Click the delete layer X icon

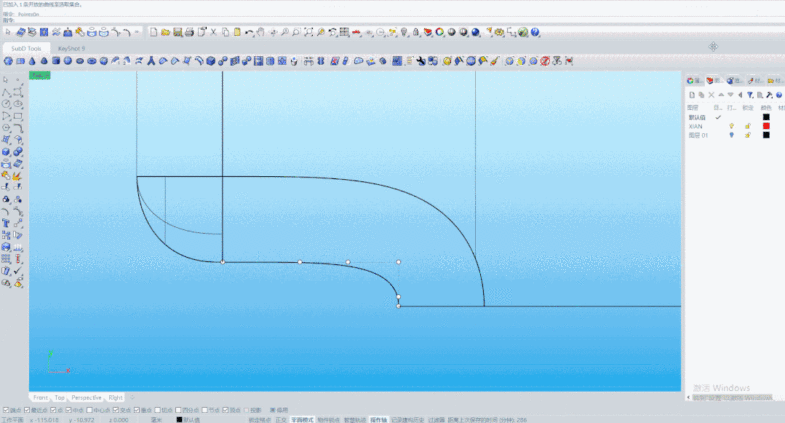[x=712, y=95]
